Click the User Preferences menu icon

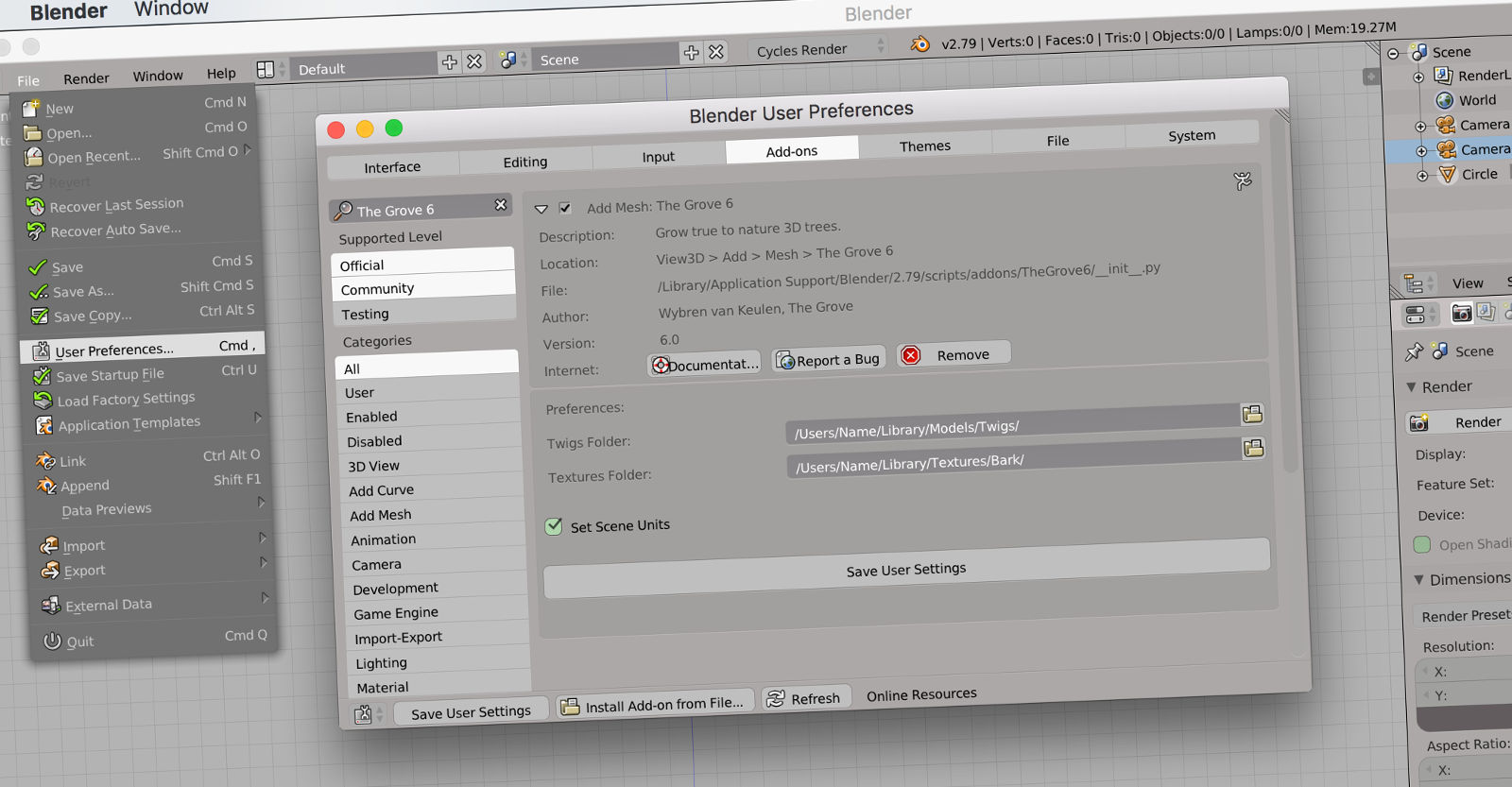[x=42, y=351]
